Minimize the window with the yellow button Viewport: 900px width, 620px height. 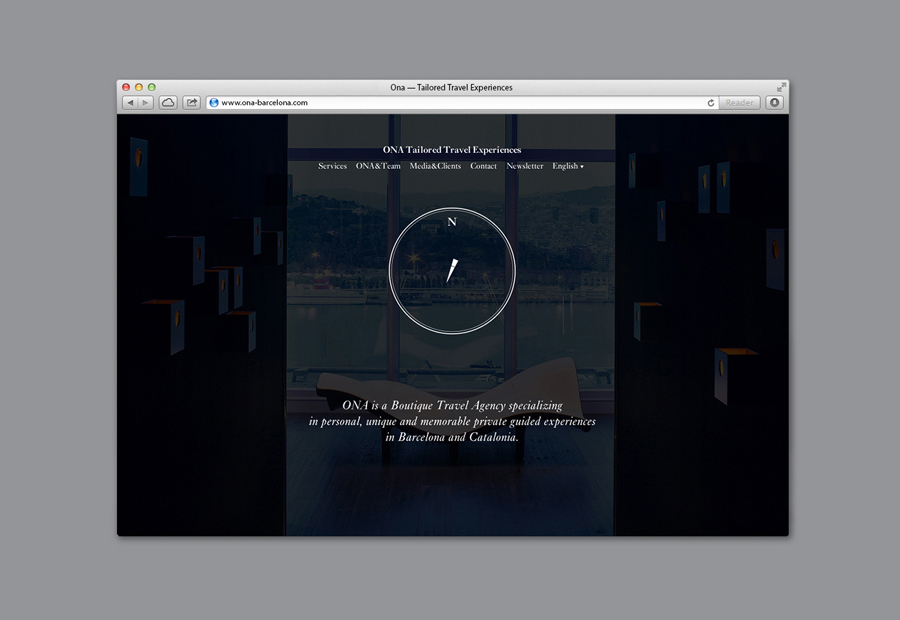click(139, 87)
